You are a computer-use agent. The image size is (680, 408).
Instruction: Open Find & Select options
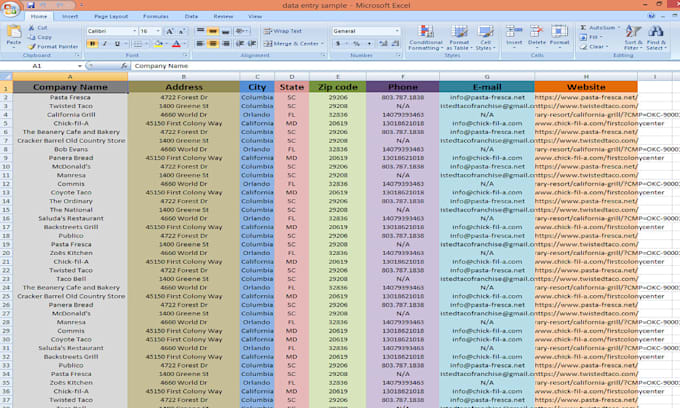point(656,37)
